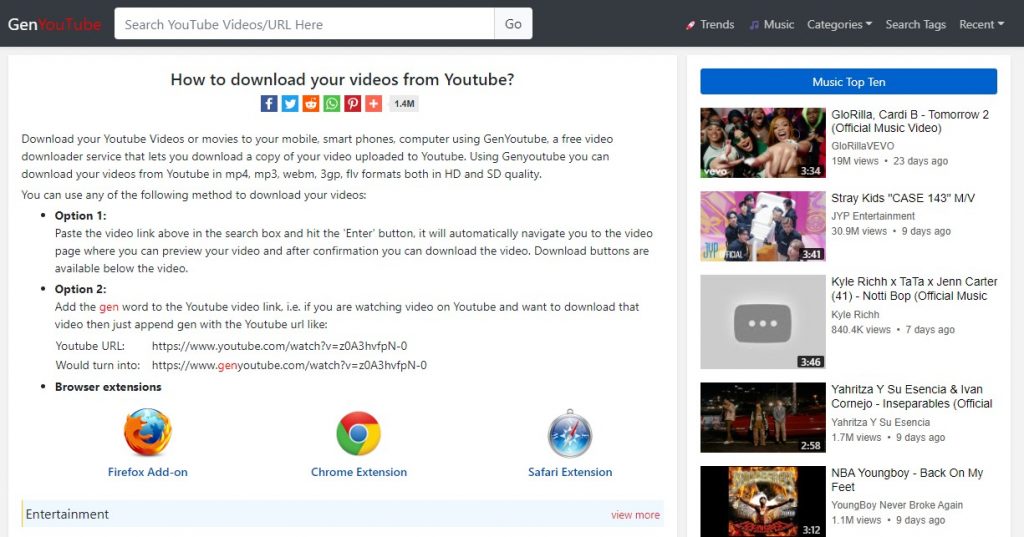Click the Chrome browser icon
Image resolution: width=1024 pixels, height=537 pixels.
(x=359, y=433)
